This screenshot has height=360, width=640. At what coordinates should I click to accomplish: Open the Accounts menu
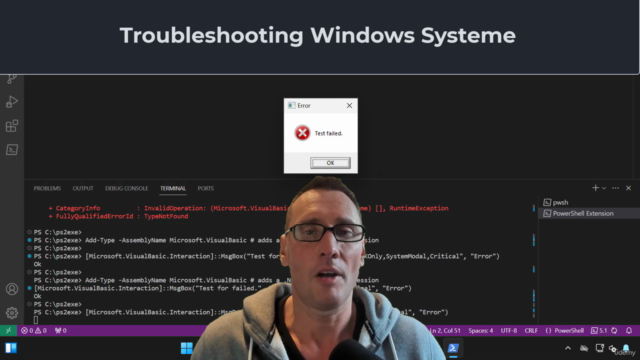coord(12,289)
